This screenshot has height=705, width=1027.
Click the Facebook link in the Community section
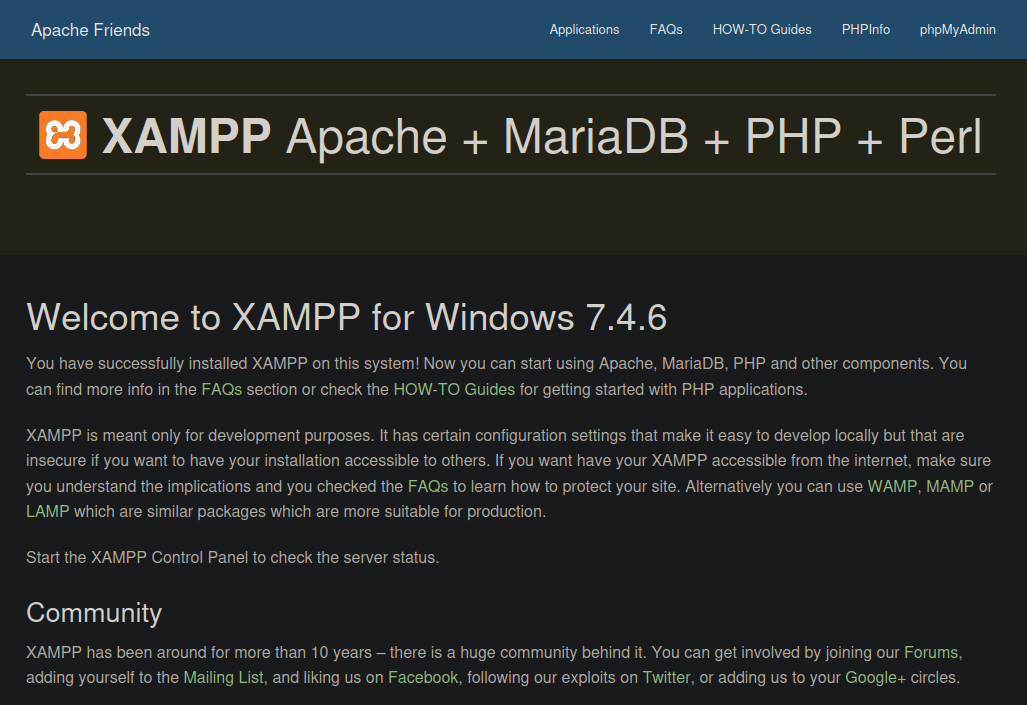pyautogui.click(x=423, y=677)
